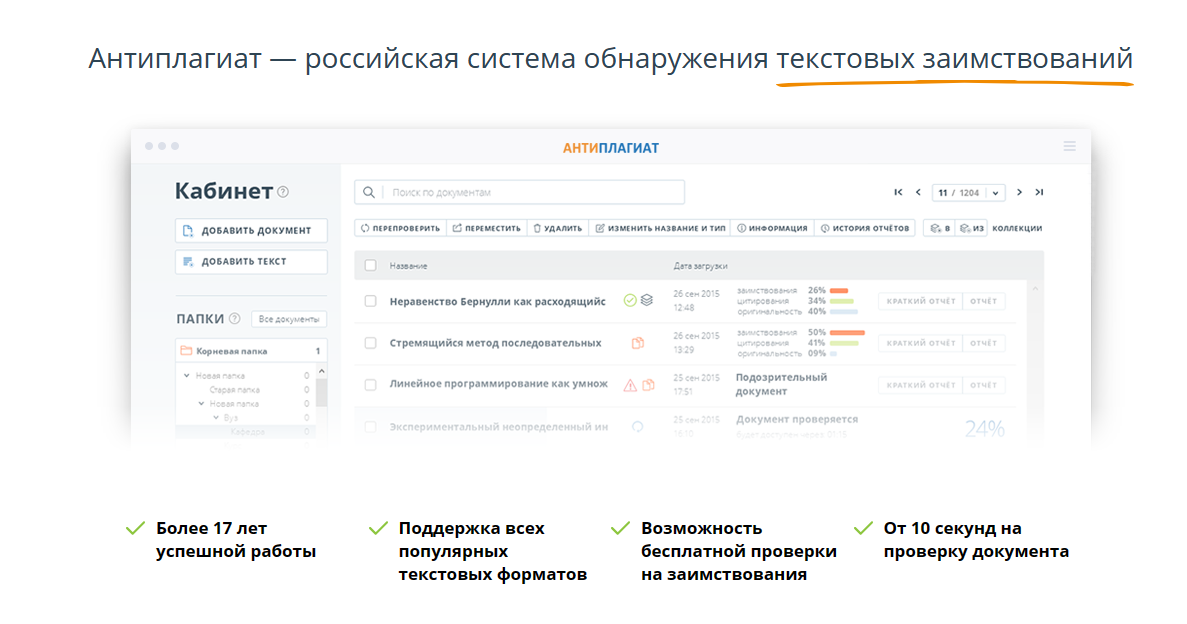Click ДОБАВИТЬ ДОКУМЕНТ button
The height and width of the screenshot is (624, 1187).
click(251, 230)
